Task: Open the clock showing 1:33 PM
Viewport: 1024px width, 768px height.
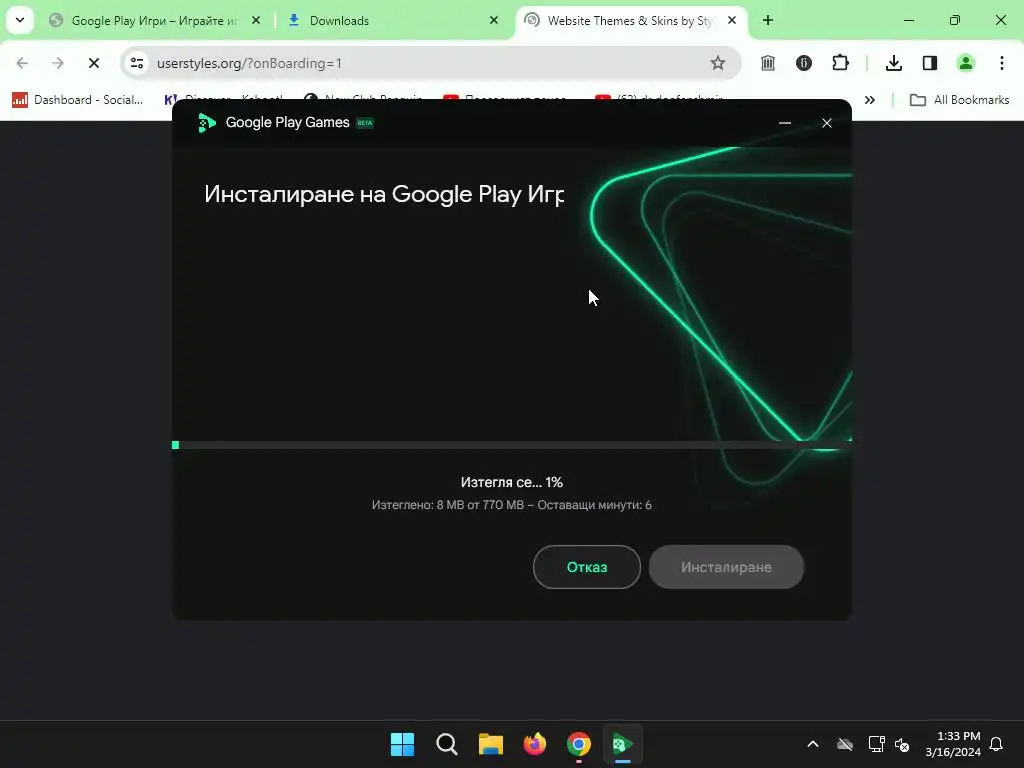Action: tap(953, 744)
